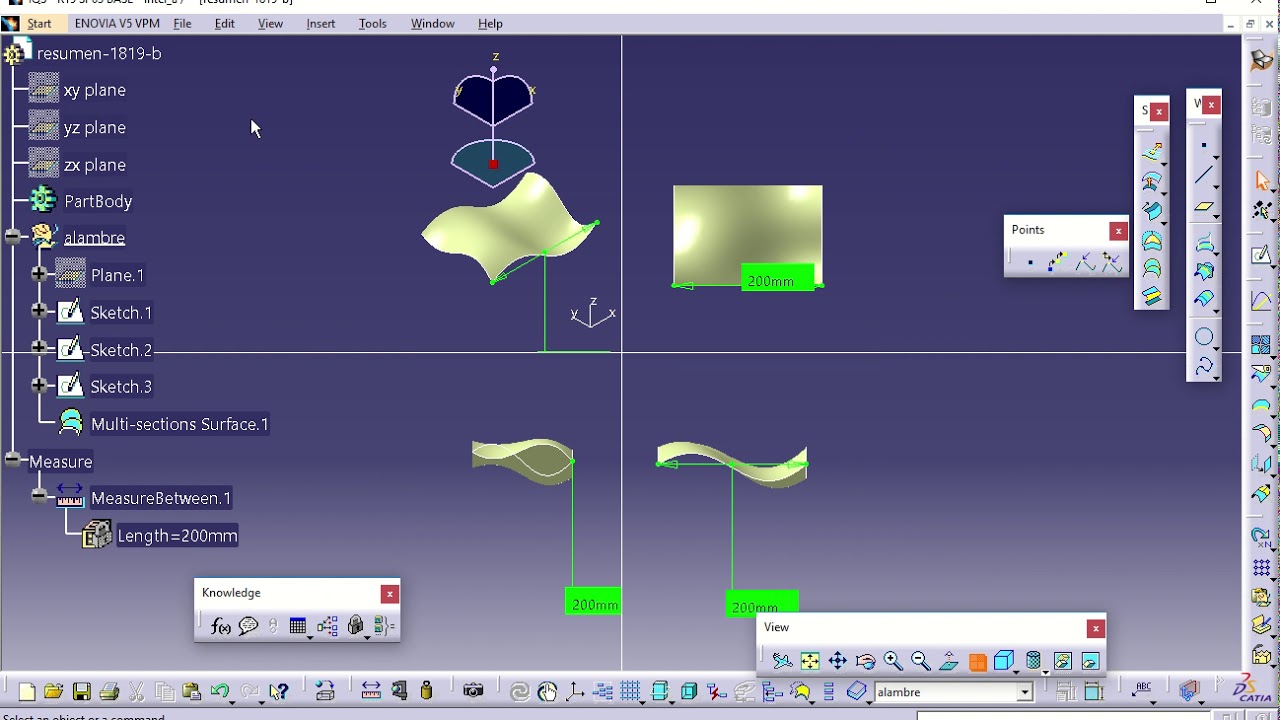
Task: Click the Fill surface icon in Surfaces toolbar
Action: pyautogui.click(x=1152, y=240)
